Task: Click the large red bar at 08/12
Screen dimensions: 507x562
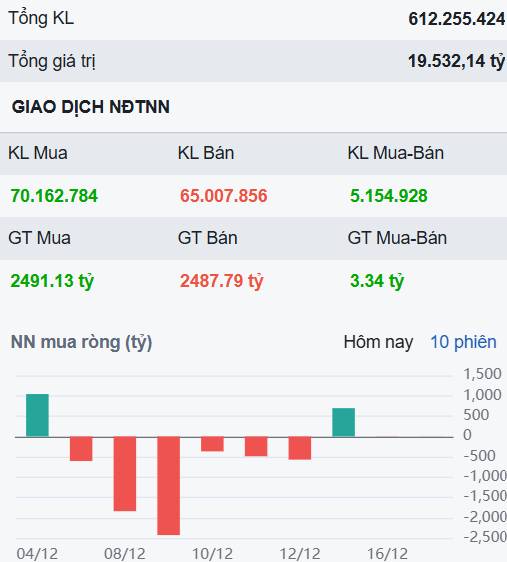Action: (125, 473)
